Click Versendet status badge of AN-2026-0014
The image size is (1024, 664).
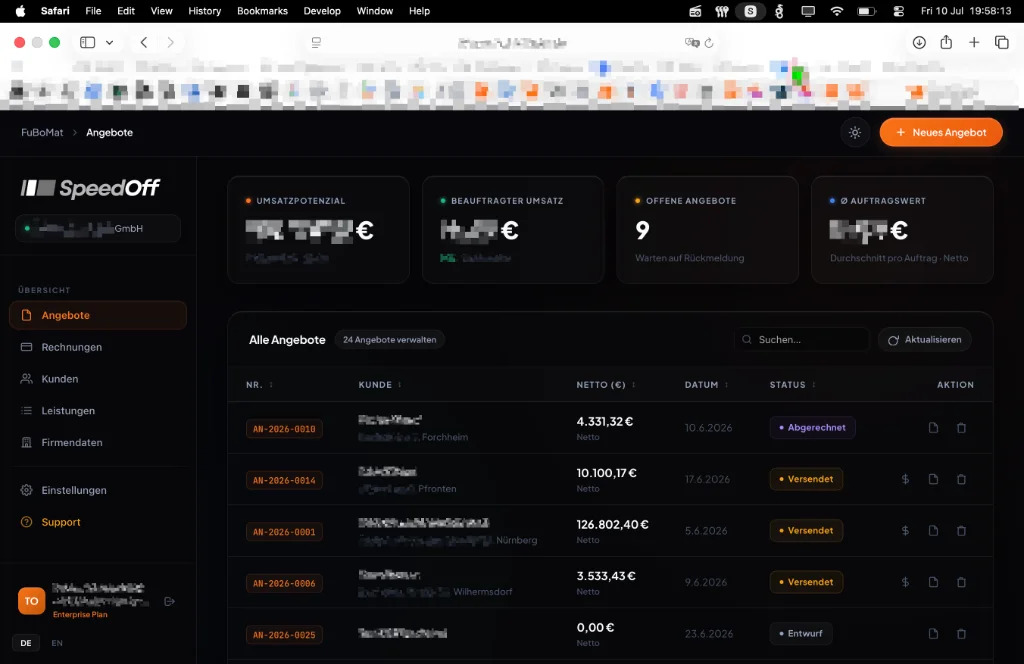807,479
